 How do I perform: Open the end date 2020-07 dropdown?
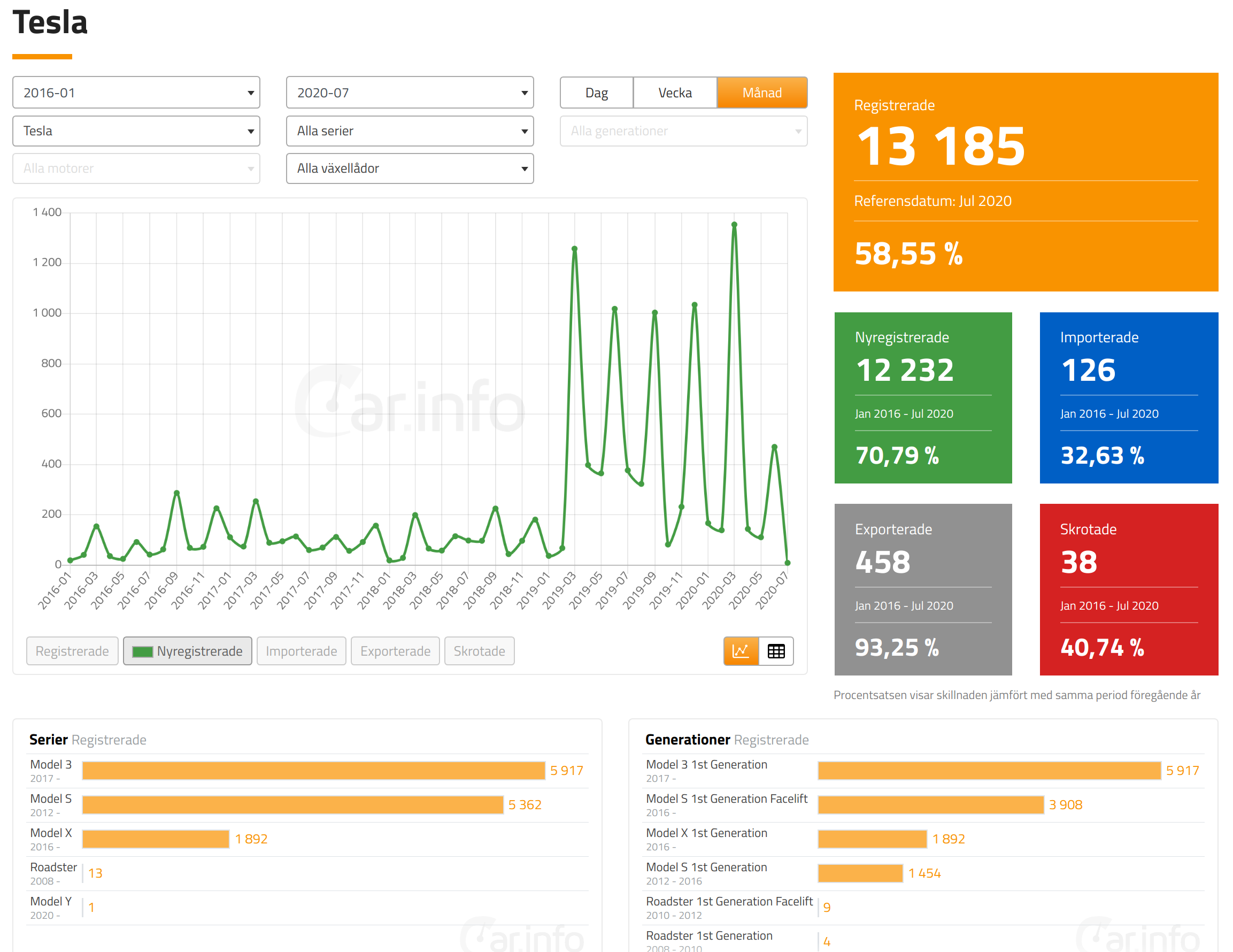click(409, 93)
